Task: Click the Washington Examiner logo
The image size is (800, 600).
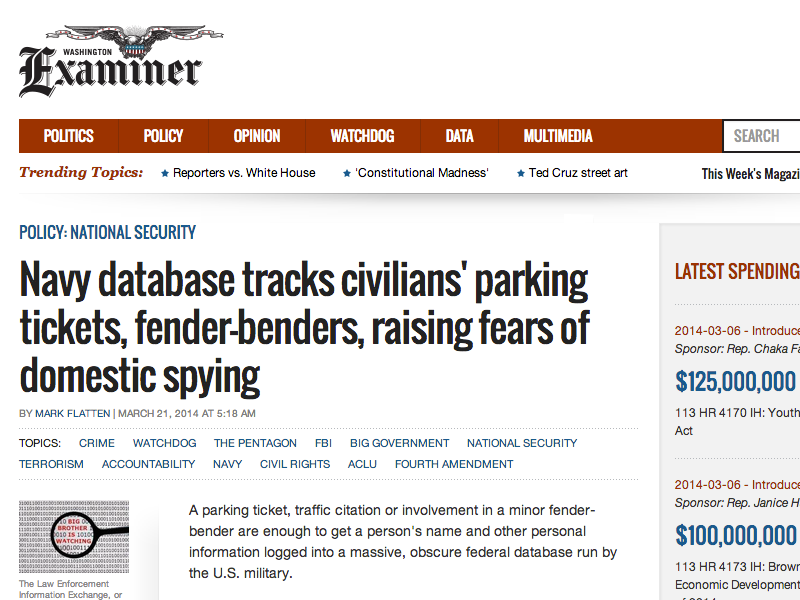Action: (x=112, y=63)
